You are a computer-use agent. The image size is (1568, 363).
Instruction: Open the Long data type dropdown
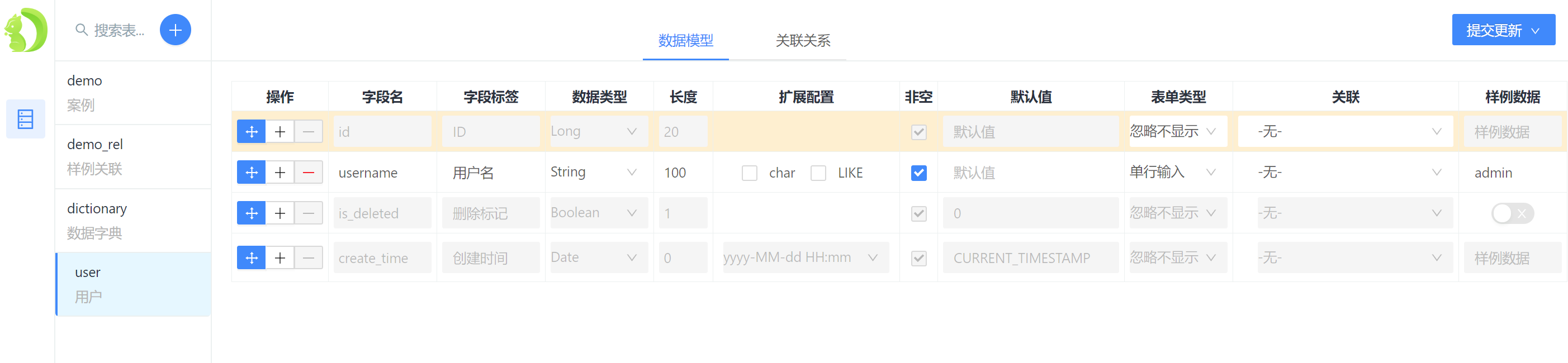tap(598, 131)
